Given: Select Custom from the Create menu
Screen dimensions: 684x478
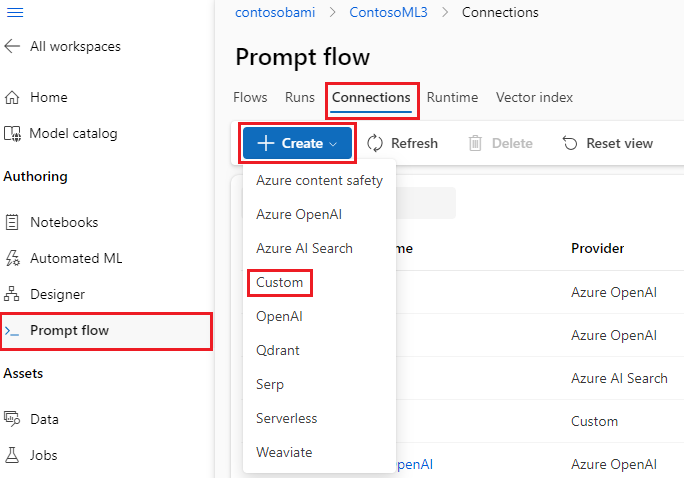Looking at the screenshot, I should pyautogui.click(x=280, y=282).
